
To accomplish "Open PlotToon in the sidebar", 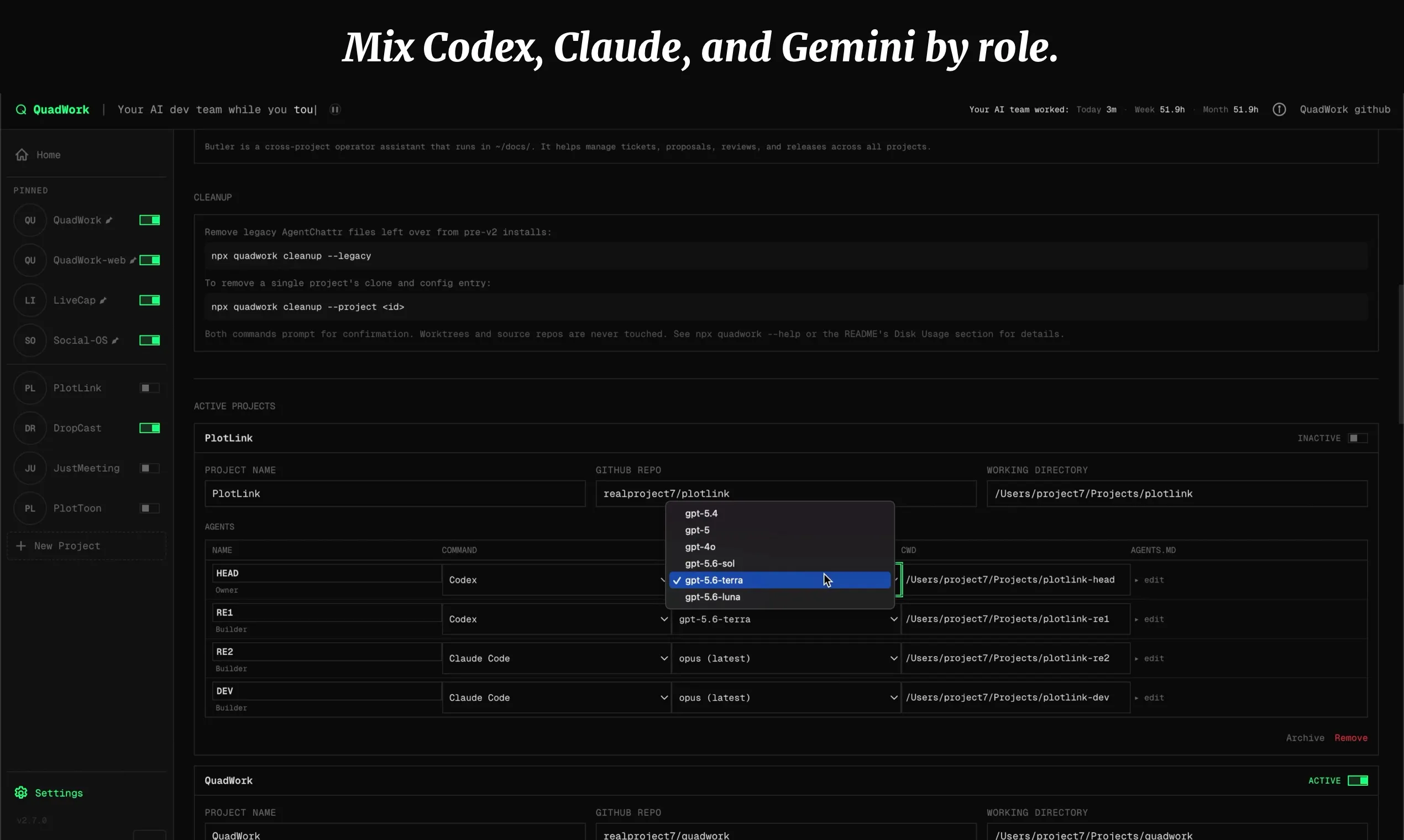I will click(77, 508).
